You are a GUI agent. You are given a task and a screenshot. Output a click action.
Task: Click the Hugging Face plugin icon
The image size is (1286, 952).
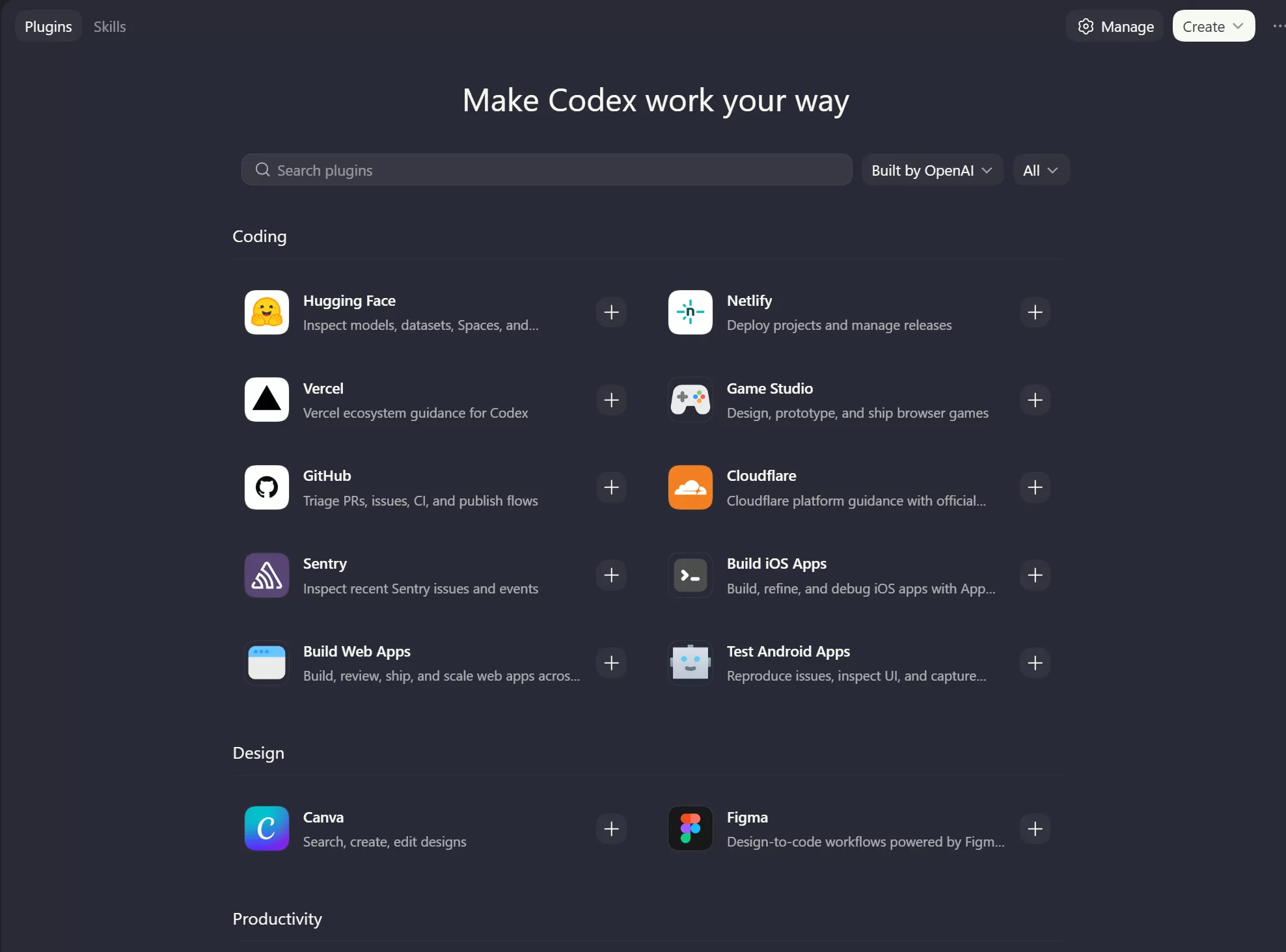(266, 312)
